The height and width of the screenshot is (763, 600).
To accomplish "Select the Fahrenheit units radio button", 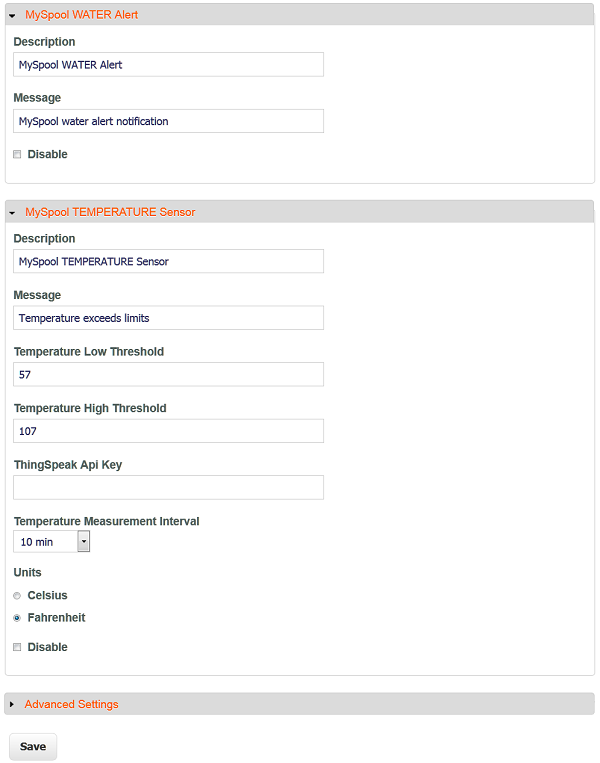I will 17,618.
